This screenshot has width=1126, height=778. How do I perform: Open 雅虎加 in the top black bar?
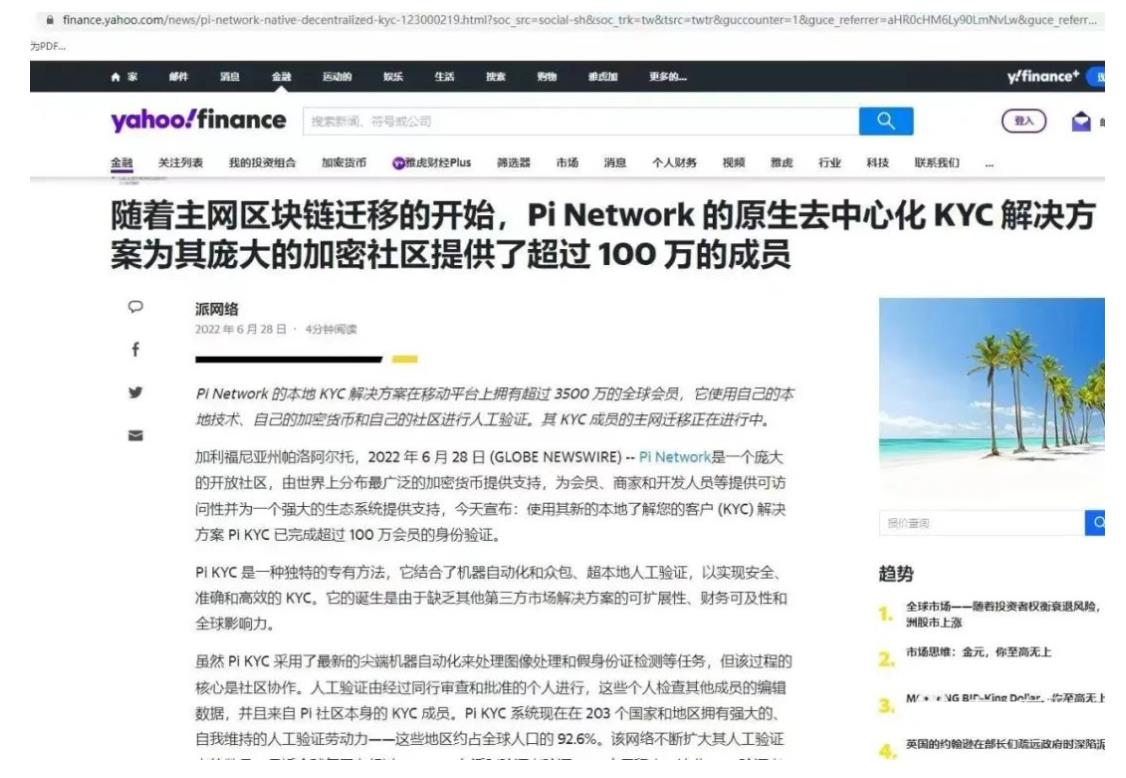[x=602, y=77]
